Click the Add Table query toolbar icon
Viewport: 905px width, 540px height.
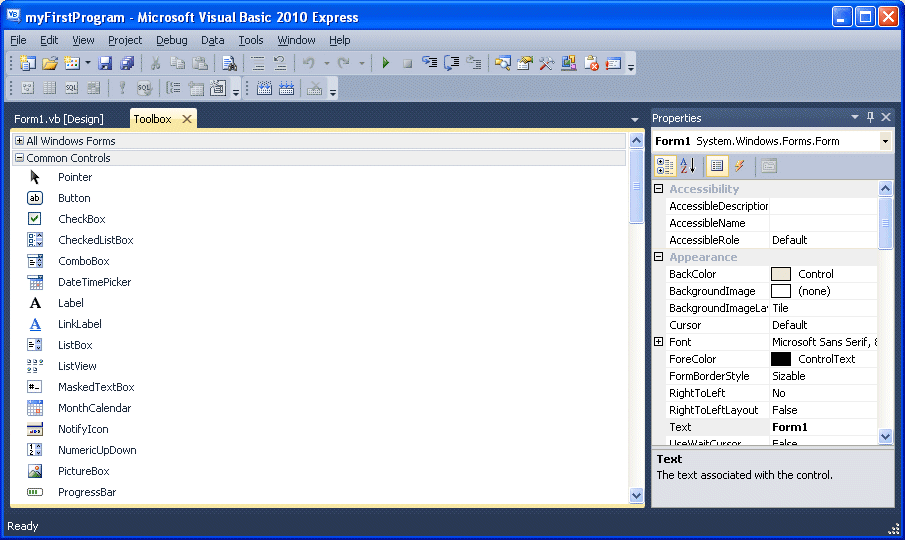click(x=196, y=88)
